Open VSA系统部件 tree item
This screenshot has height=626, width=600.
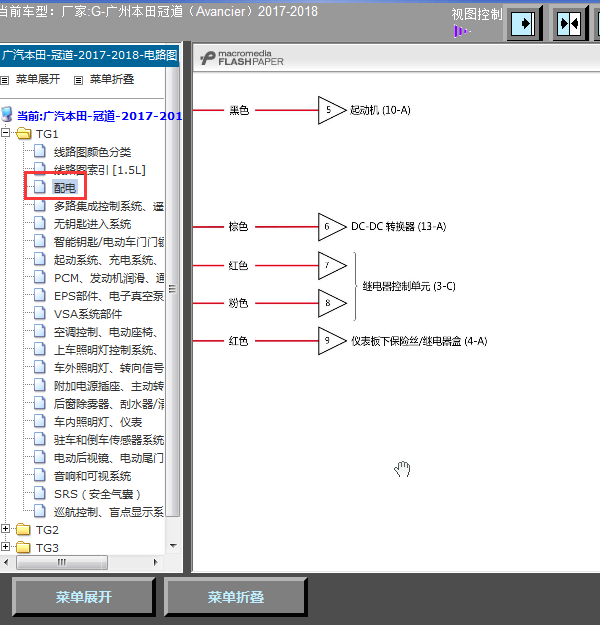(x=88, y=314)
